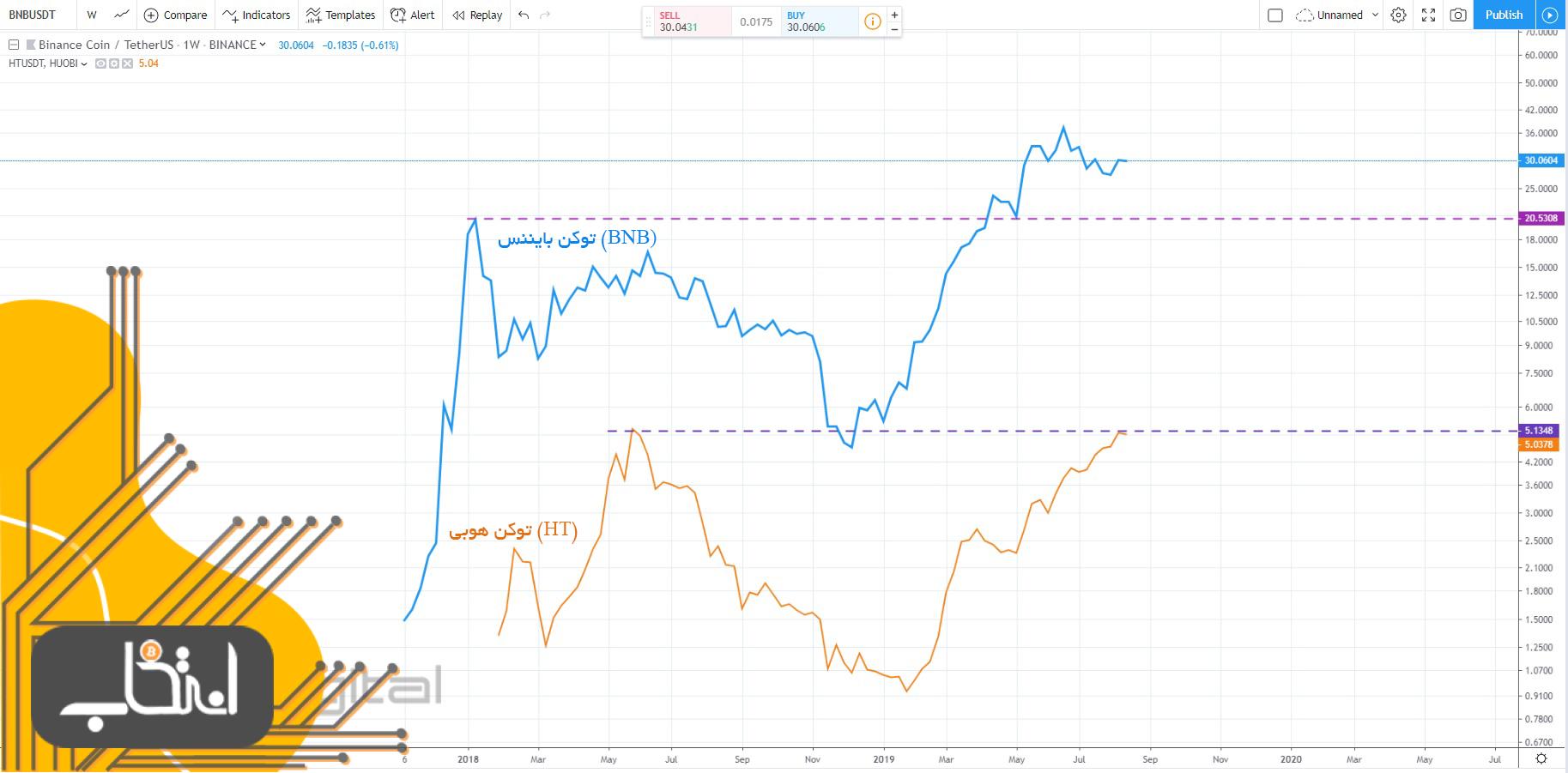Select the (HT) Persian text annotation
This screenshot has width=1568, height=773.
(x=513, y=529)
